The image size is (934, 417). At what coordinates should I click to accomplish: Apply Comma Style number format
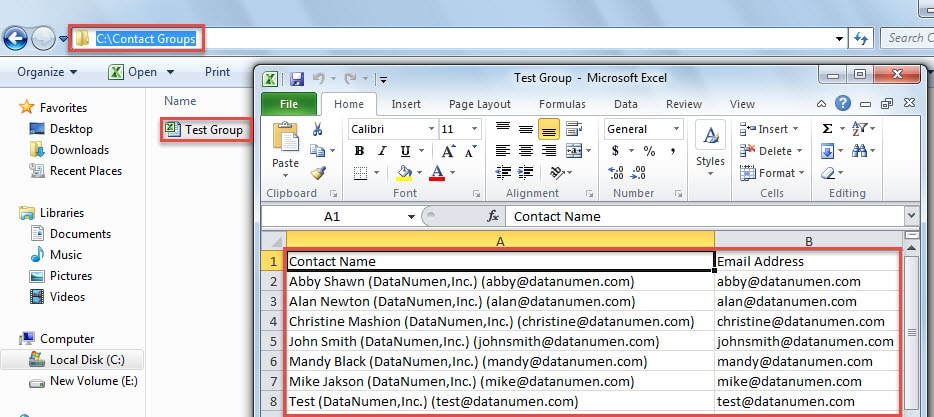(673, 151)
